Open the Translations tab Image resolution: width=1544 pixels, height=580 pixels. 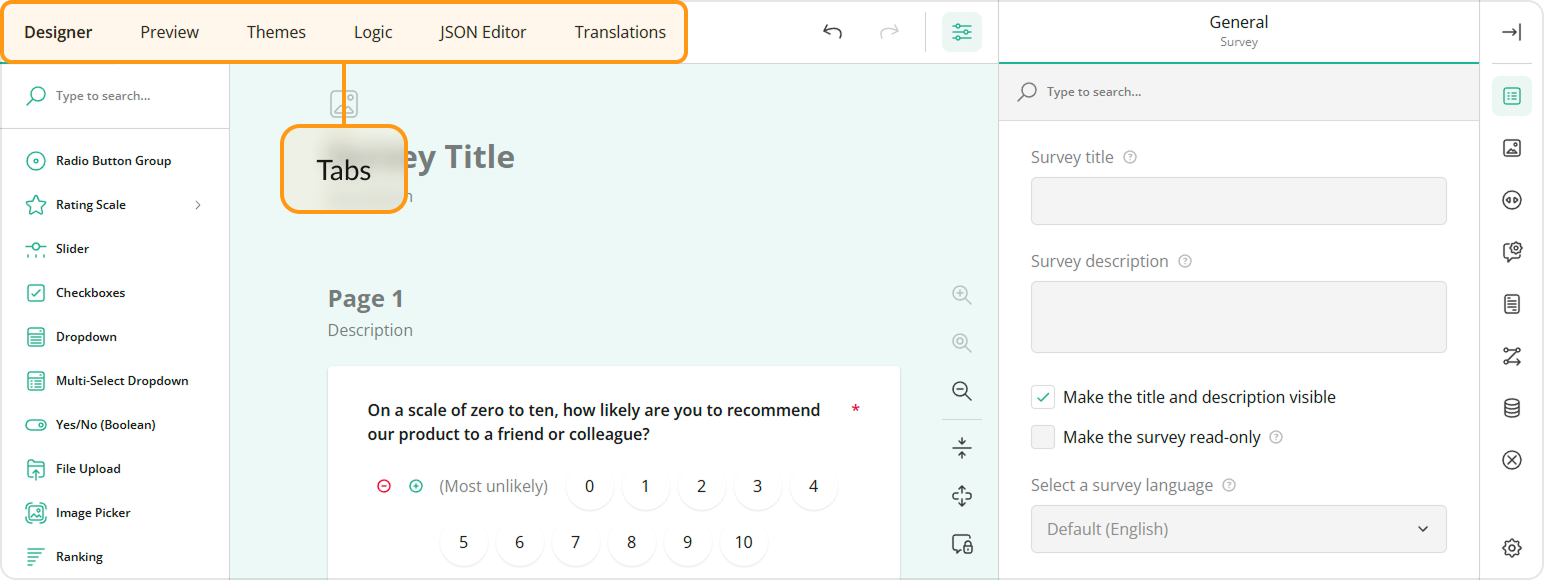pyautogui.click(x=620, y=31)
